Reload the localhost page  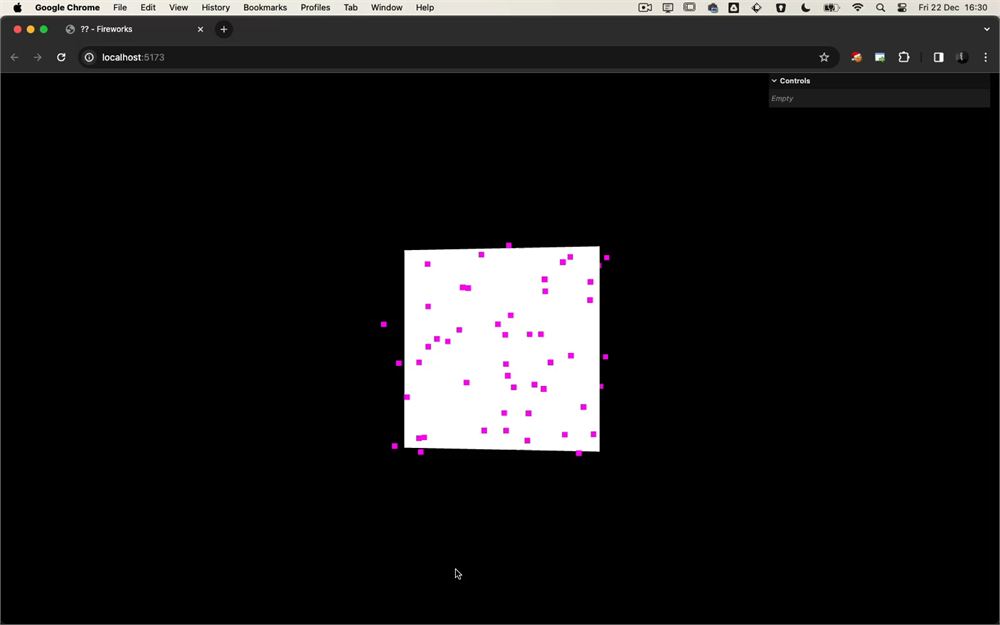[61, 57]
